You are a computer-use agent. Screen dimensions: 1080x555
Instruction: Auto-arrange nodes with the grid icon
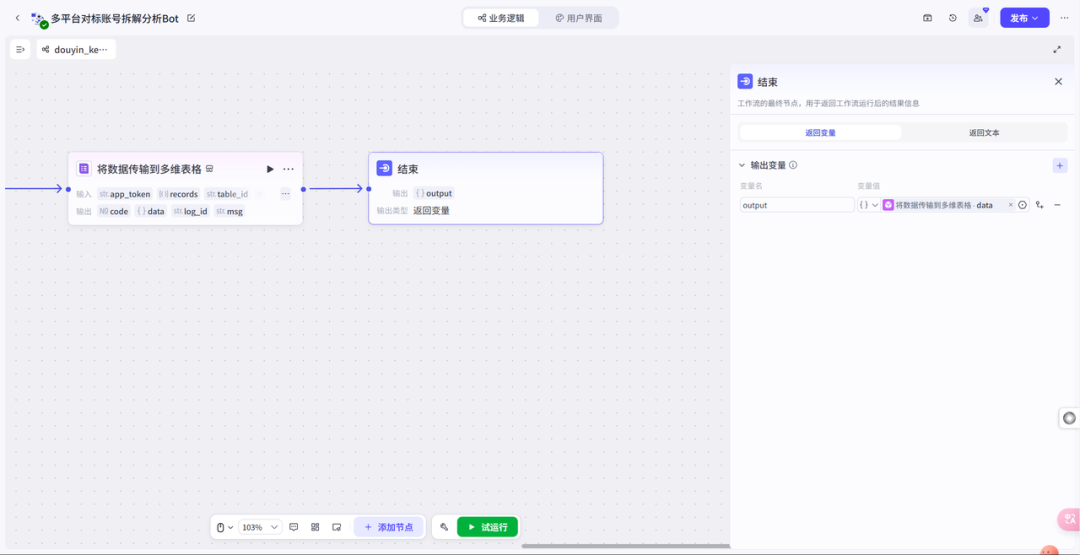[315, 527]
